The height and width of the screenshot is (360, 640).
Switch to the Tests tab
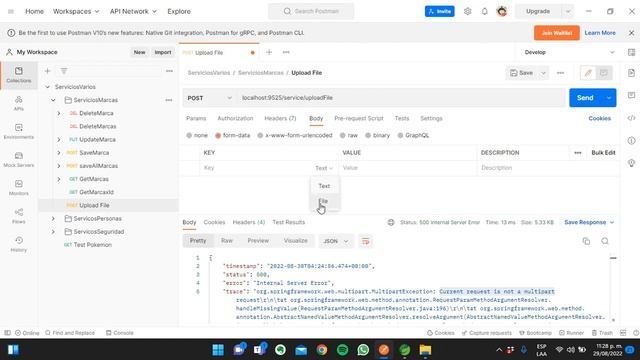pyautogui.click(x=402, y=118)
